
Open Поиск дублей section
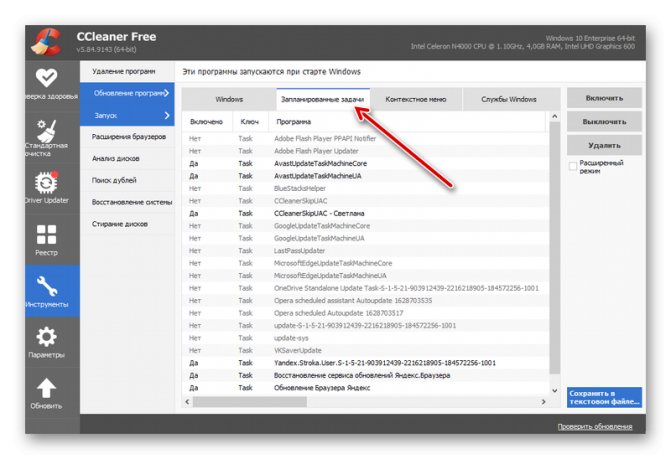[x=127, y=181]
